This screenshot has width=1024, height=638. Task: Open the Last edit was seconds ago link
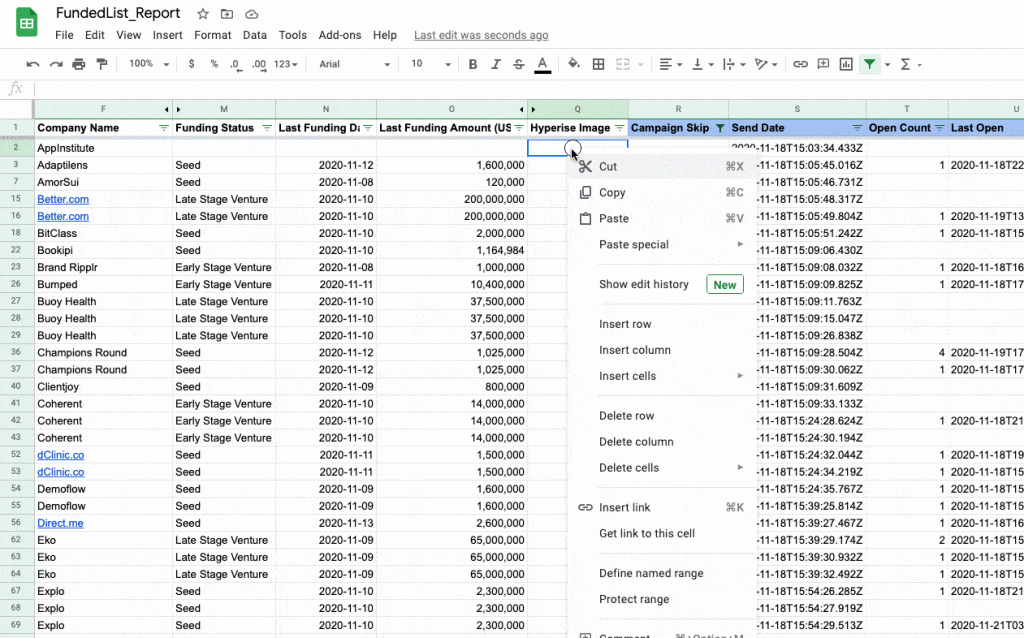(x=481, y=35)
